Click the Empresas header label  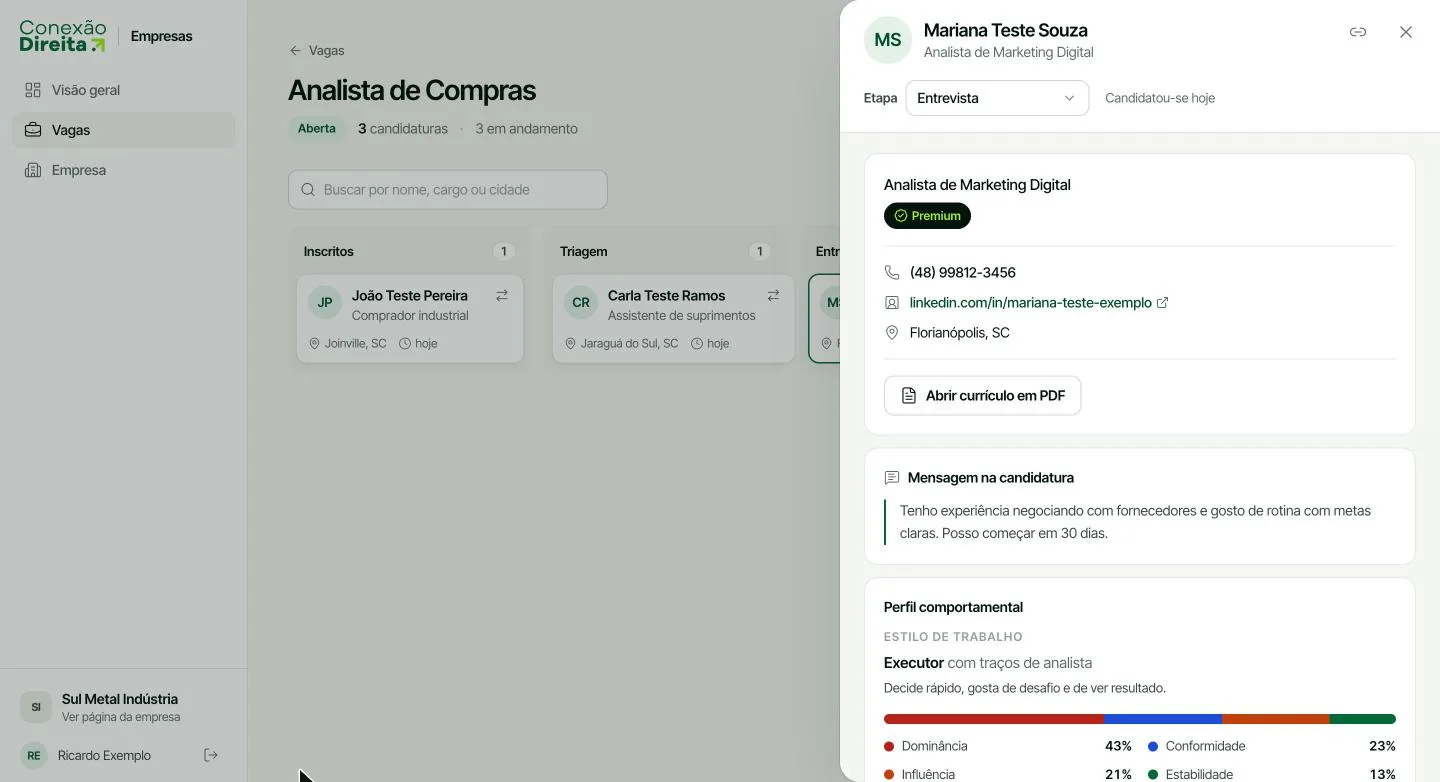coord(161,36)
